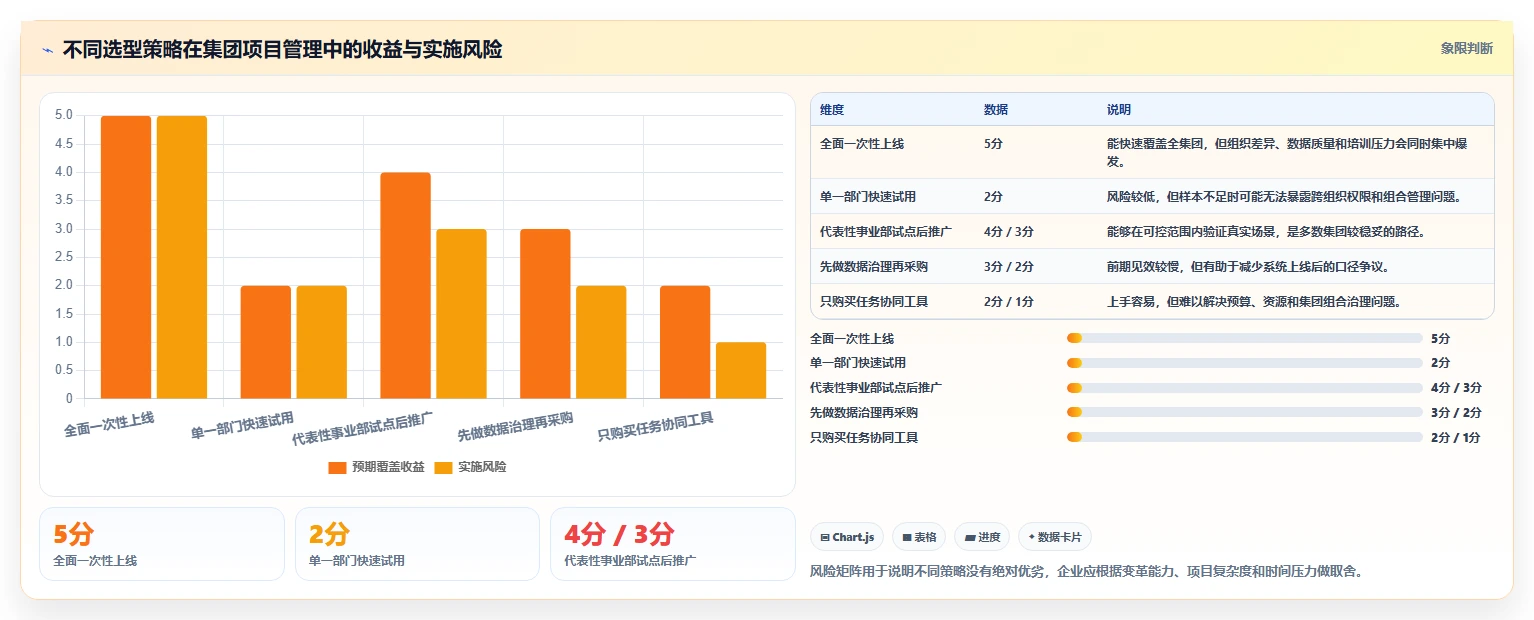Click 只购买任务协同工具 label in the progress list
1534x620 pixels.
click(864, 437)
